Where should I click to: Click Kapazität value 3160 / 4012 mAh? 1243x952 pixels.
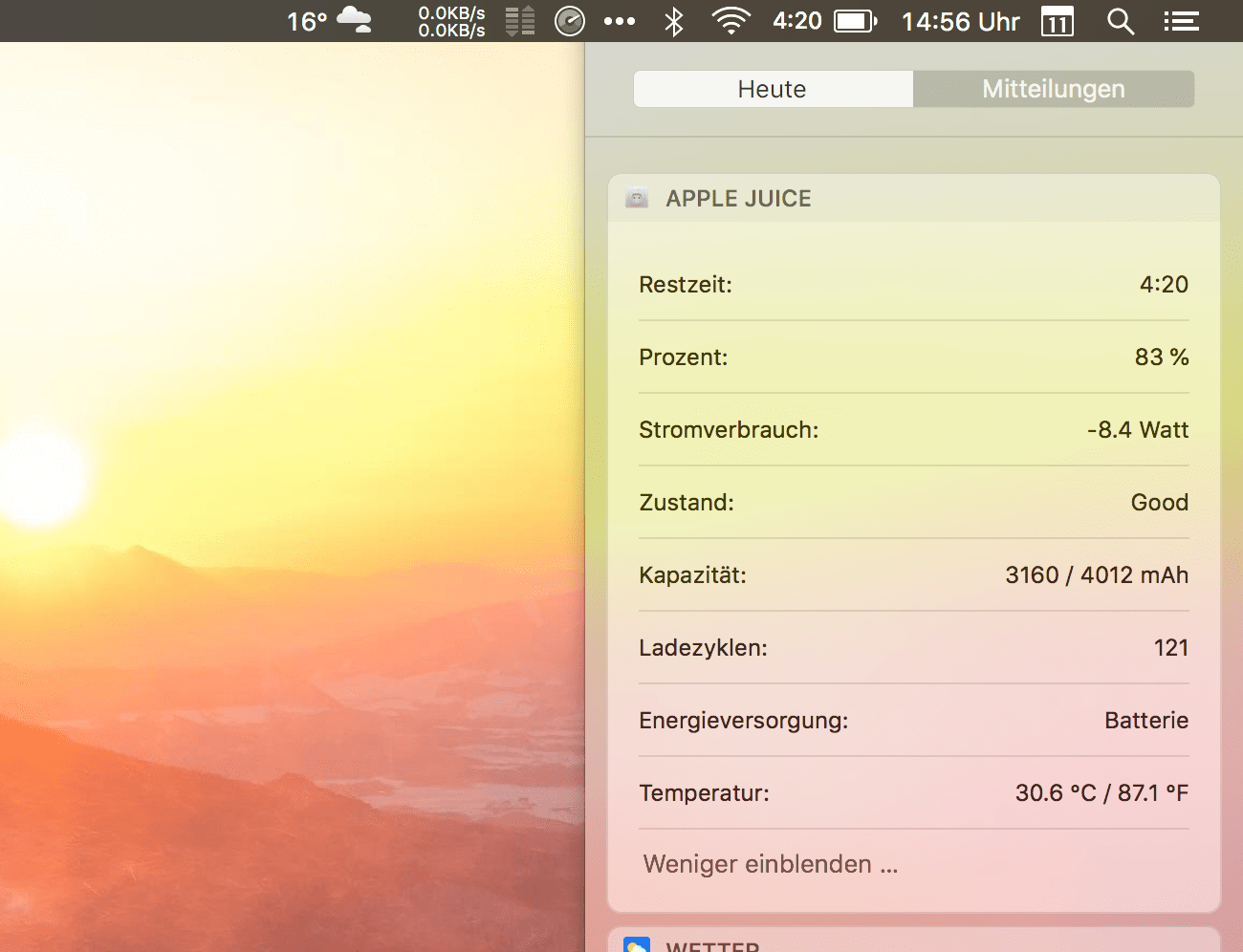tap(1097, 574)
